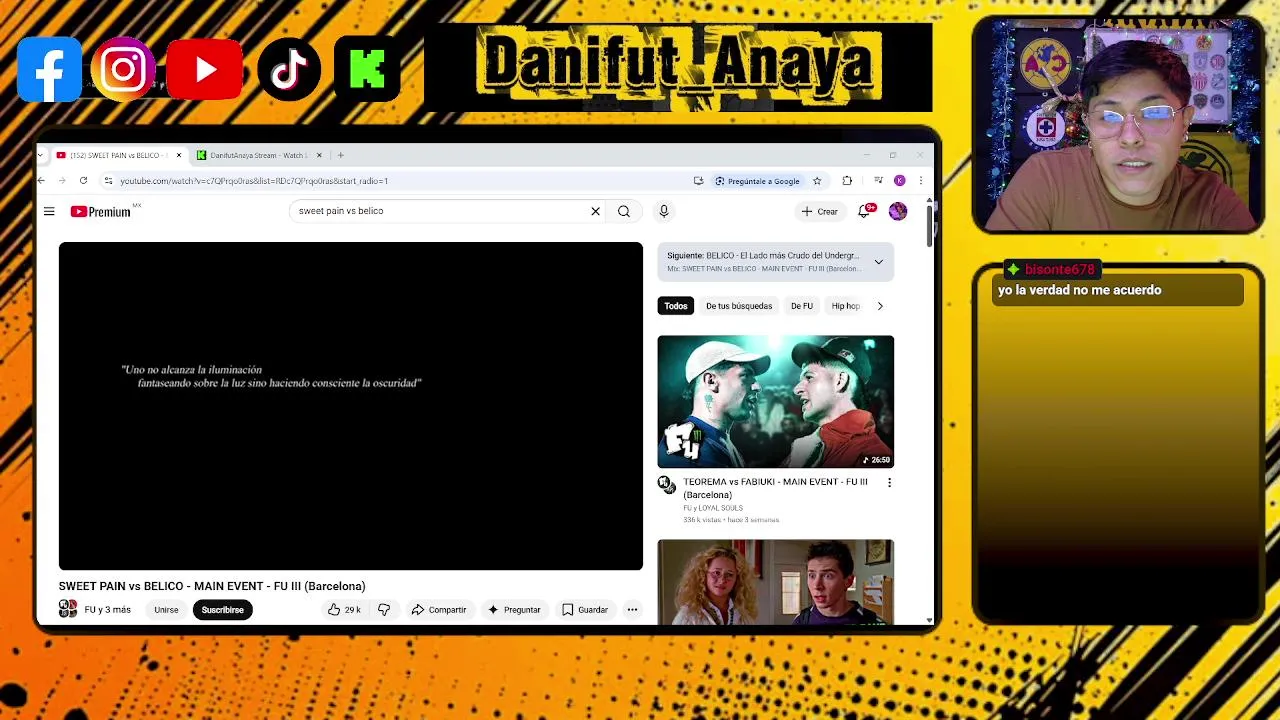
Task: Open Chrome profile avatar K
Action: pos(899,181)
